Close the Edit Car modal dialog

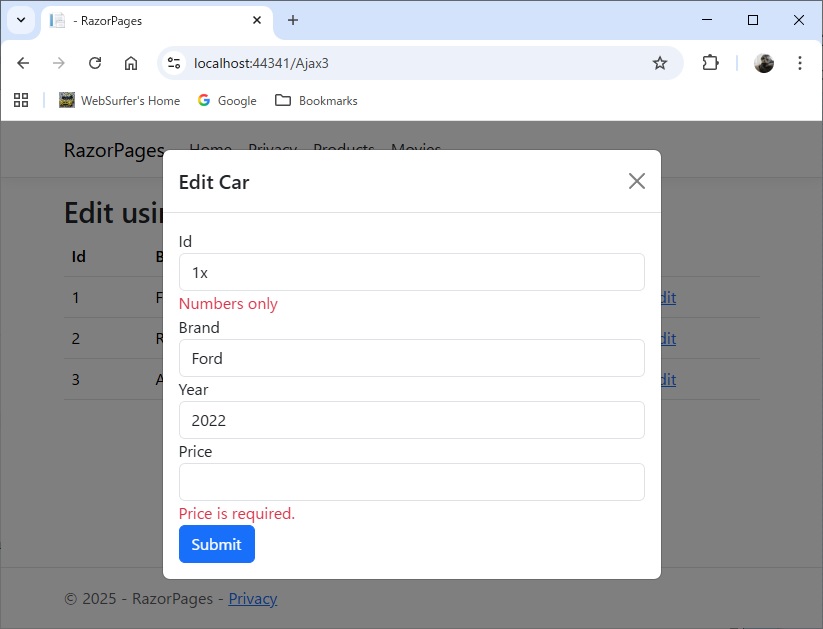(x=637, y=181)
